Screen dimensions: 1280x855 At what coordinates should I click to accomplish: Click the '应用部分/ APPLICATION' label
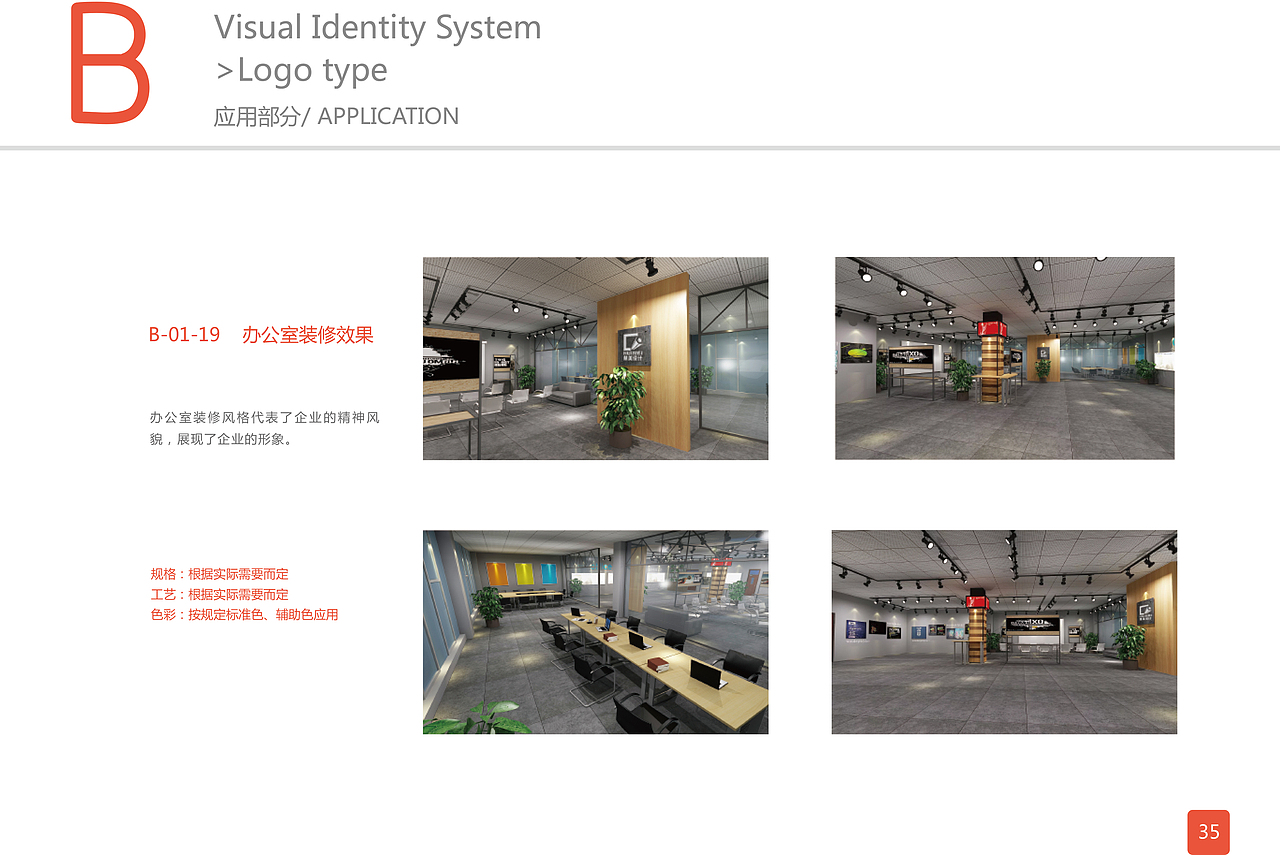pyautogui.click(x=336, y=116)
